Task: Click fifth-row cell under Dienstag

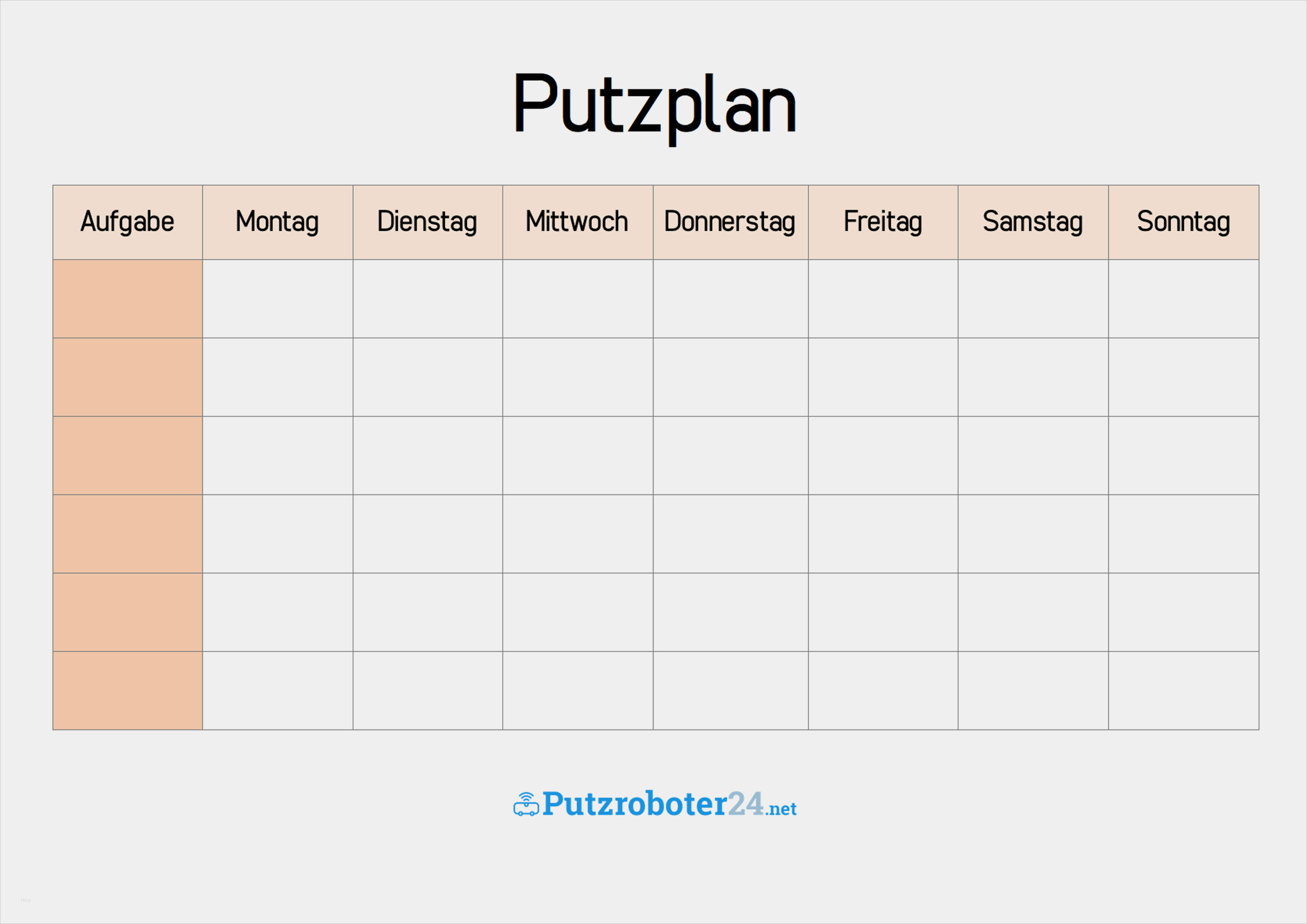Action: tap(427, 612)
